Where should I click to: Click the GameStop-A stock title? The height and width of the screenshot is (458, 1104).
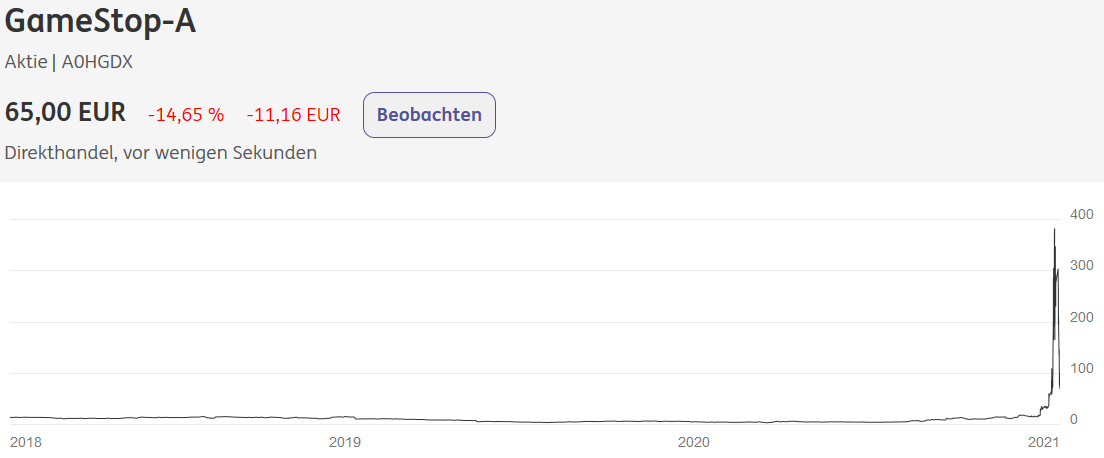pyautogui.click(x=100, y=21)
